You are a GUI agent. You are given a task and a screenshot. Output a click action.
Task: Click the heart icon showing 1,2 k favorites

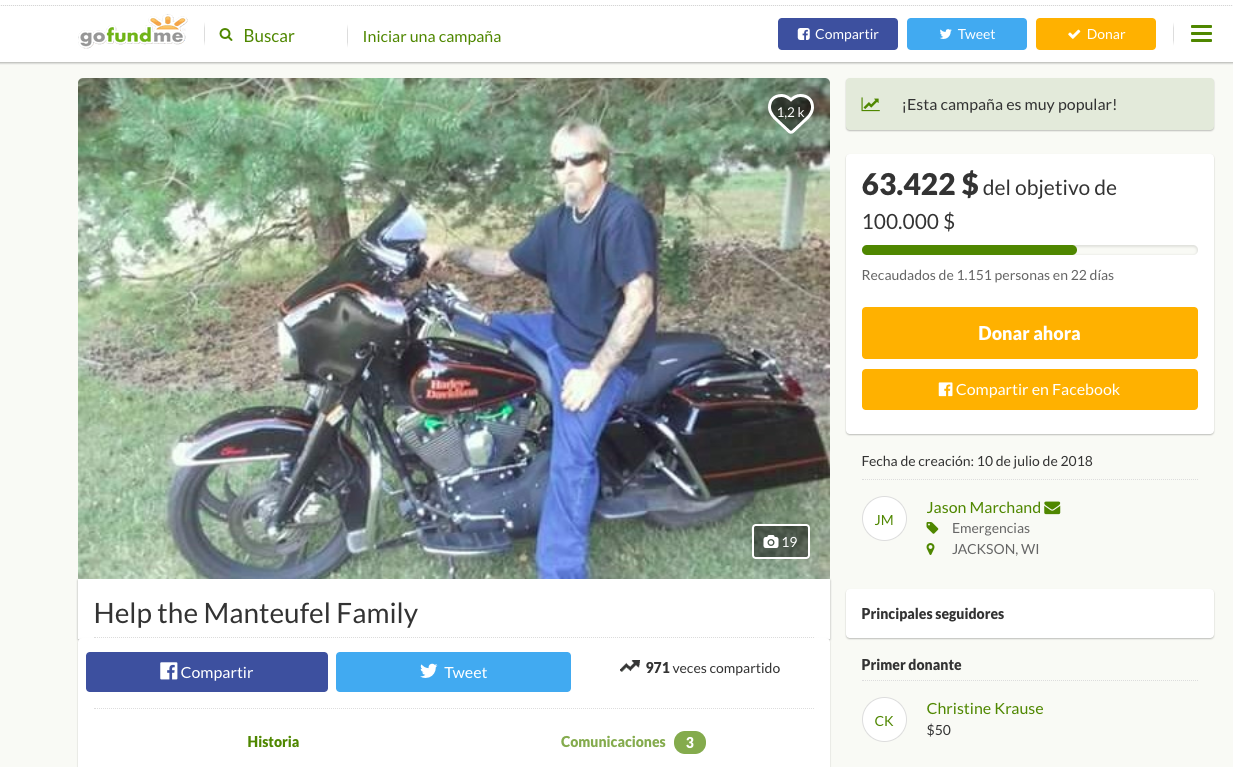(790, 112)
